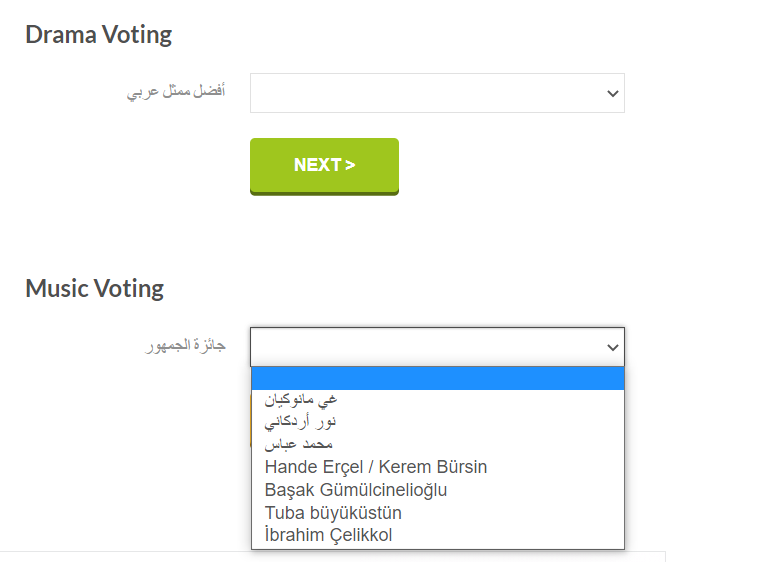Choose غي مانوكيان from the dropdown list
The image size is (772, 562).
pyautogui.click(x=300, y=399)
